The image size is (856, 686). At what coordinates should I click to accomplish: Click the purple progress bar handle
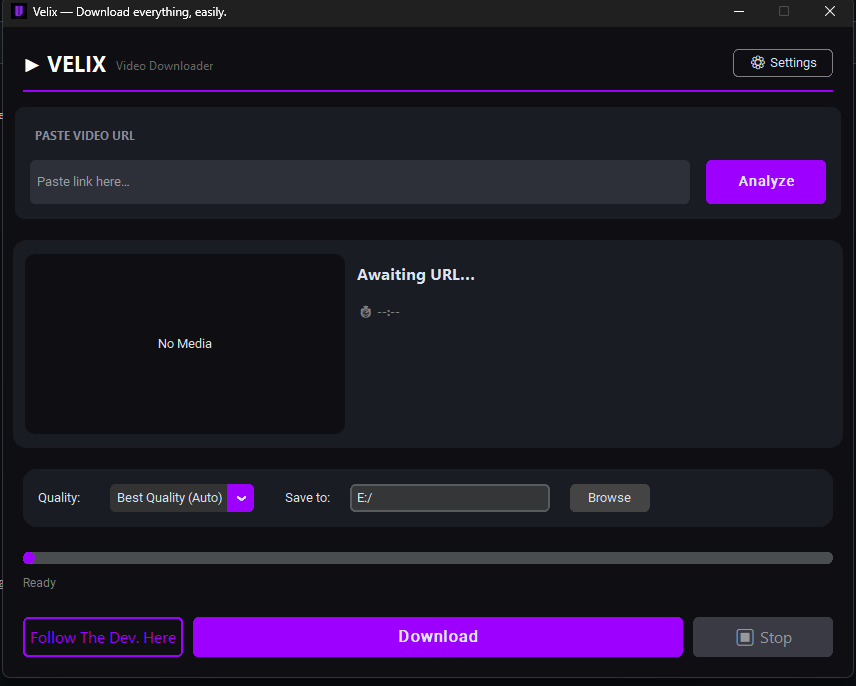[x=29, y=558]
